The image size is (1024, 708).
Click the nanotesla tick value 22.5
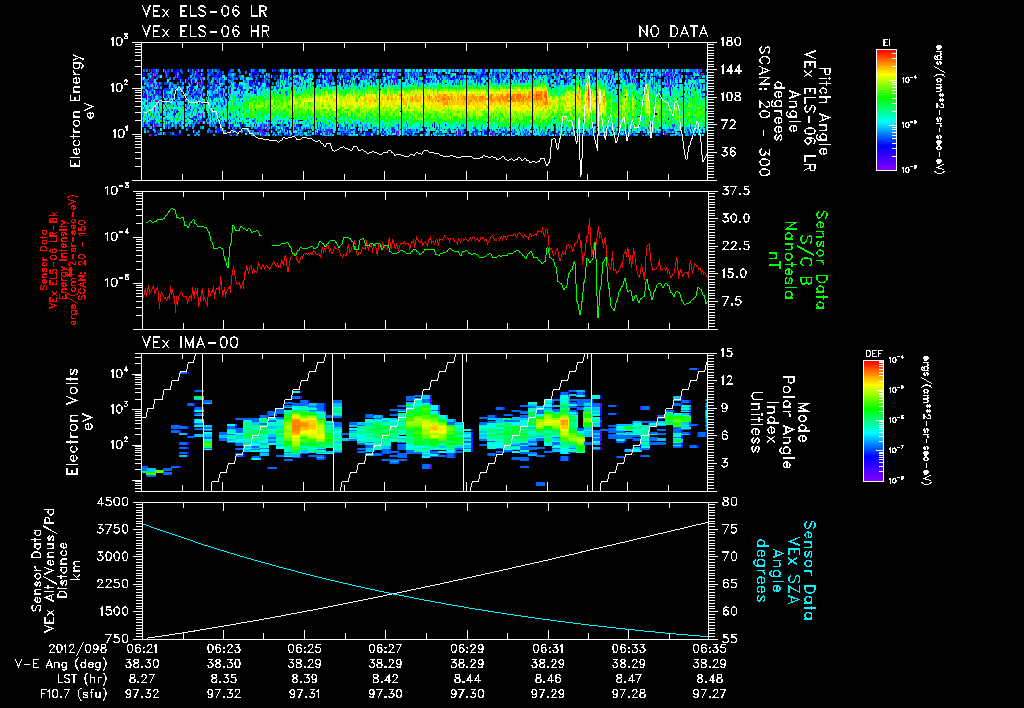click(x=735, y=246)
